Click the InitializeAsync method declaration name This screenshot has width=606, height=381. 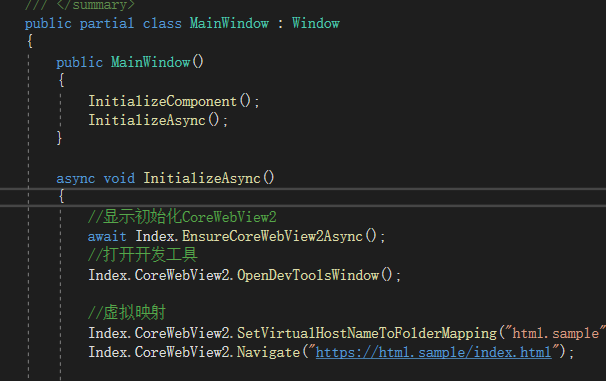click(x=201, y=179)
